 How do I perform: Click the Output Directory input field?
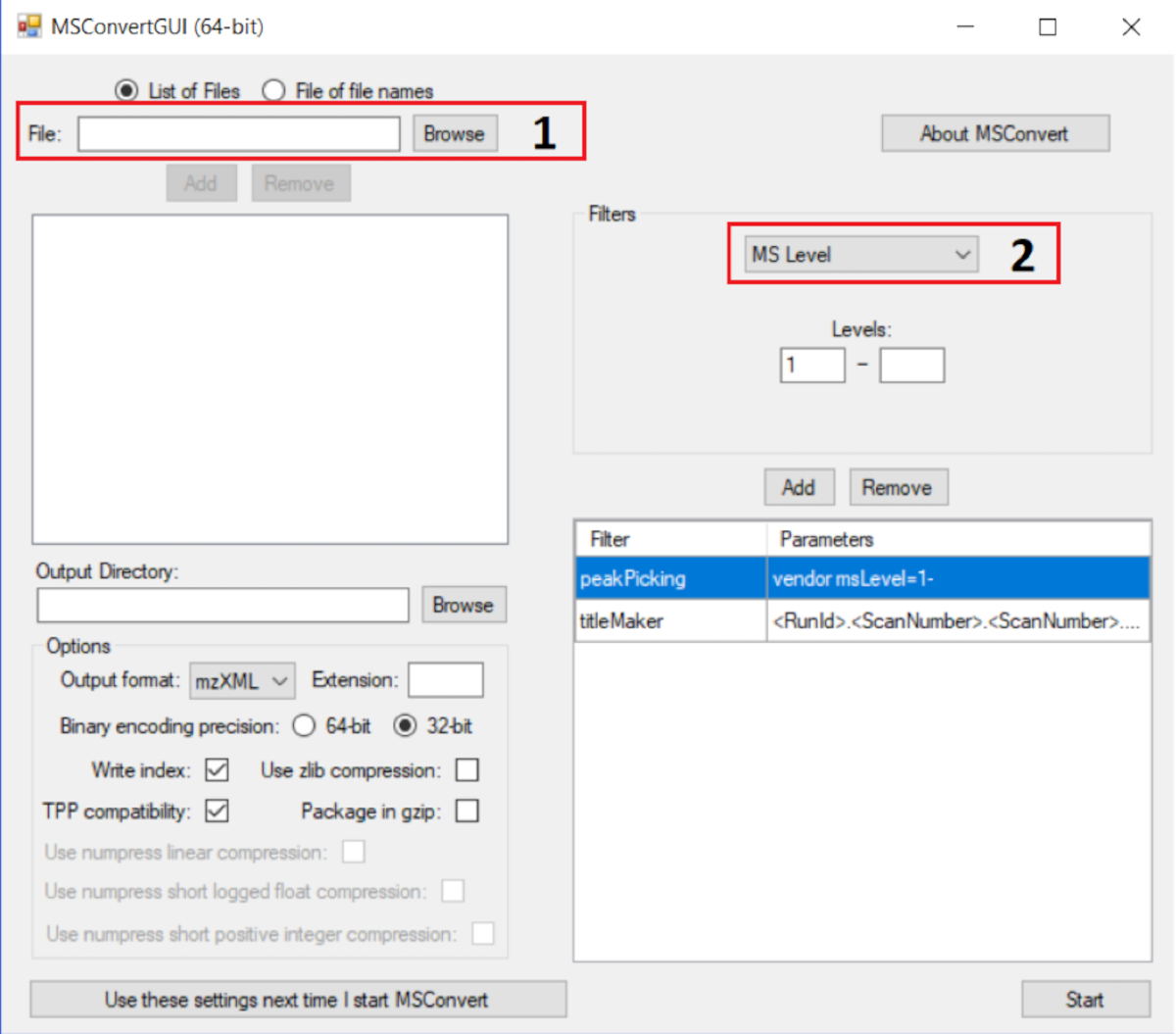(x=222, y=605)
